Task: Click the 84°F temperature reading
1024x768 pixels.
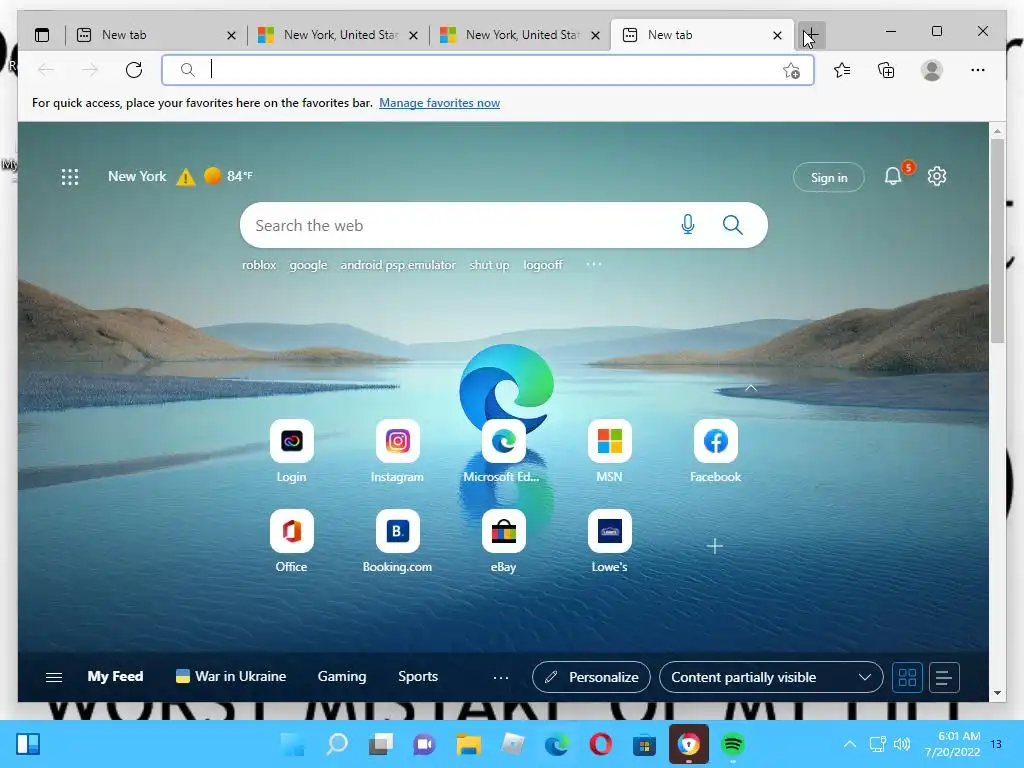Action: (x=239, y=176)
